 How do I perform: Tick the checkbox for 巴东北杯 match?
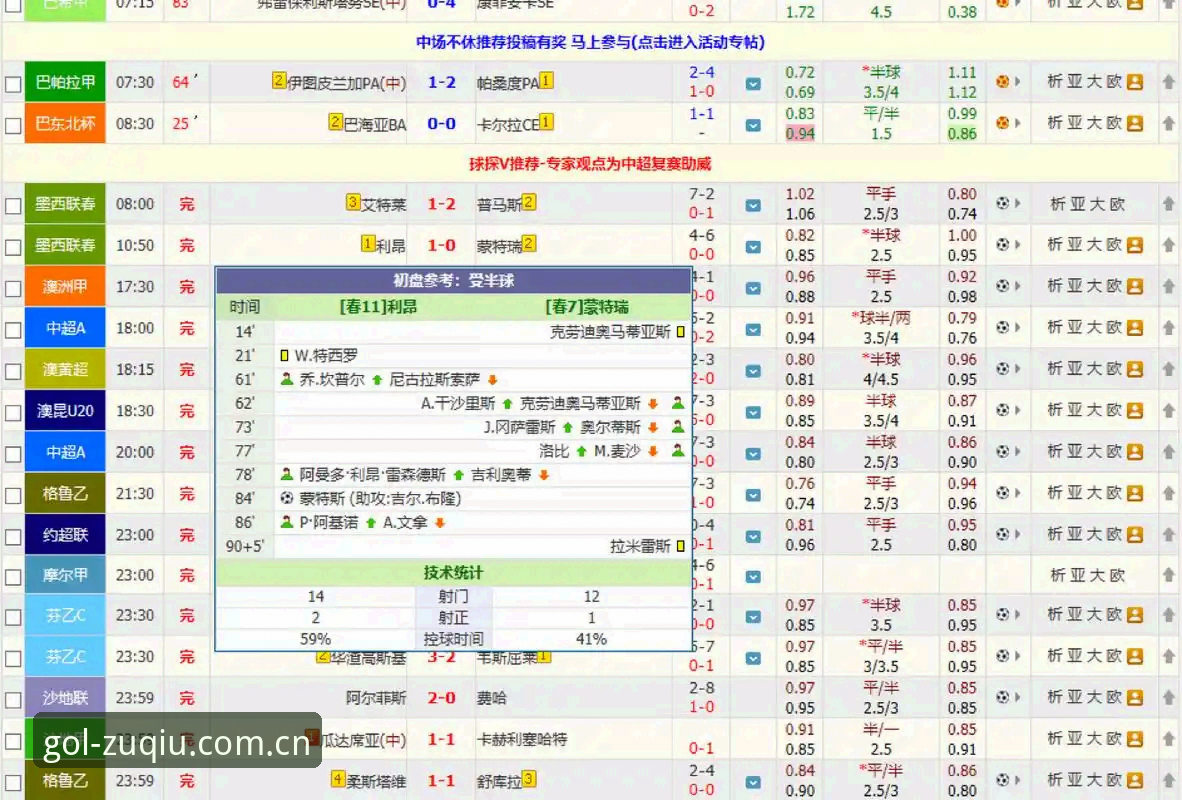click(x=13, y=125)
